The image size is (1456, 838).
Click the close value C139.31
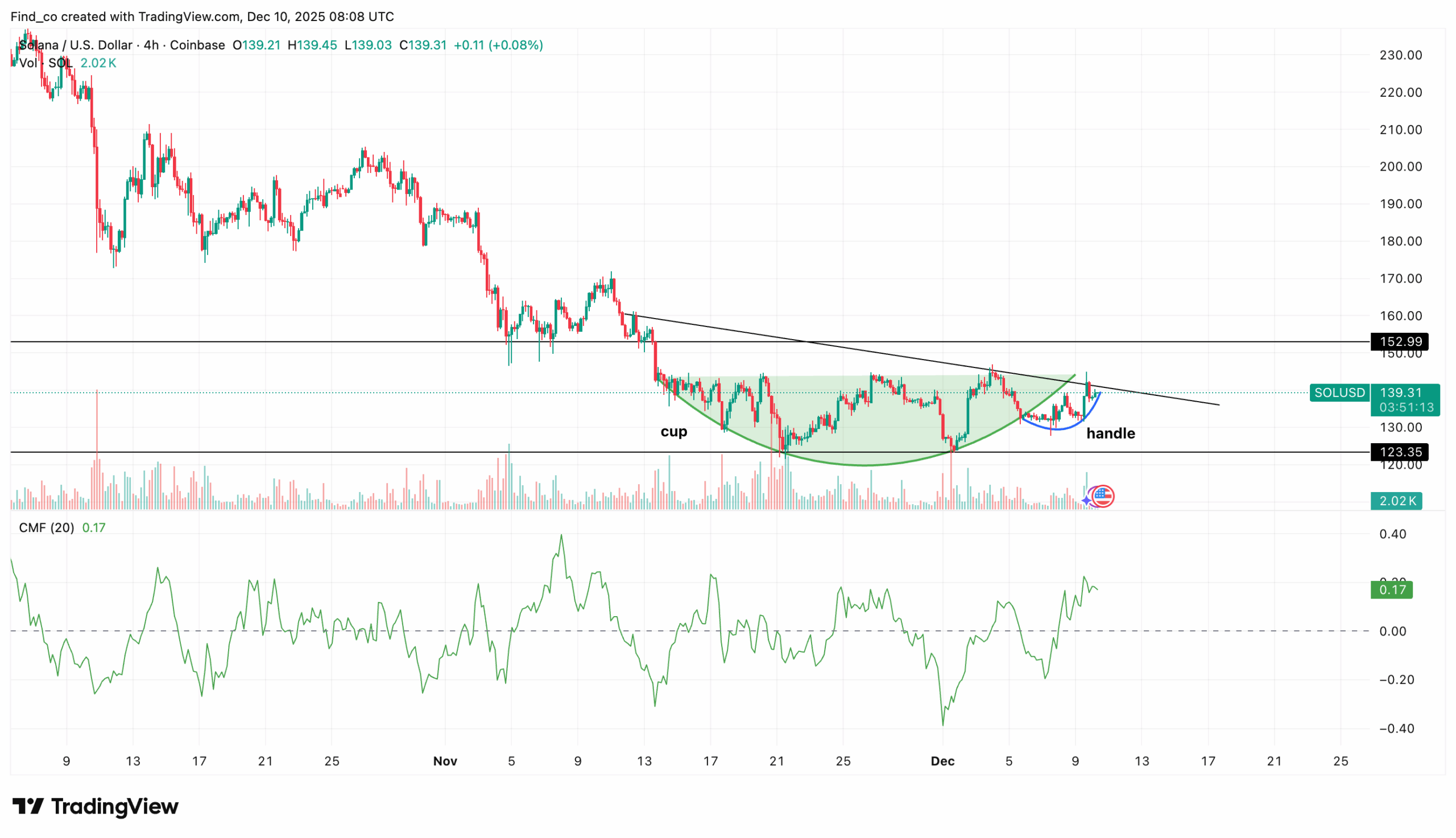click(x=423, y=45)
